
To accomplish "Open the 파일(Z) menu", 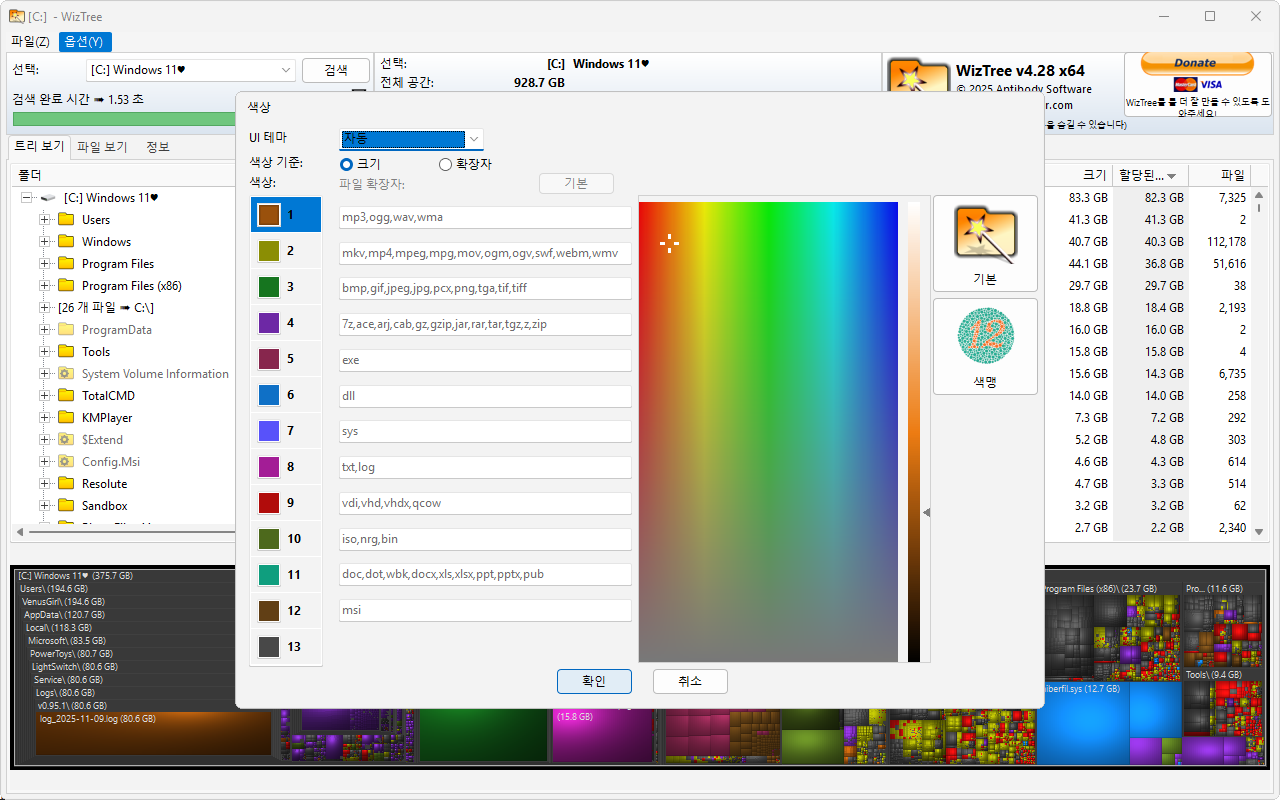I will [x=30, y=42].
